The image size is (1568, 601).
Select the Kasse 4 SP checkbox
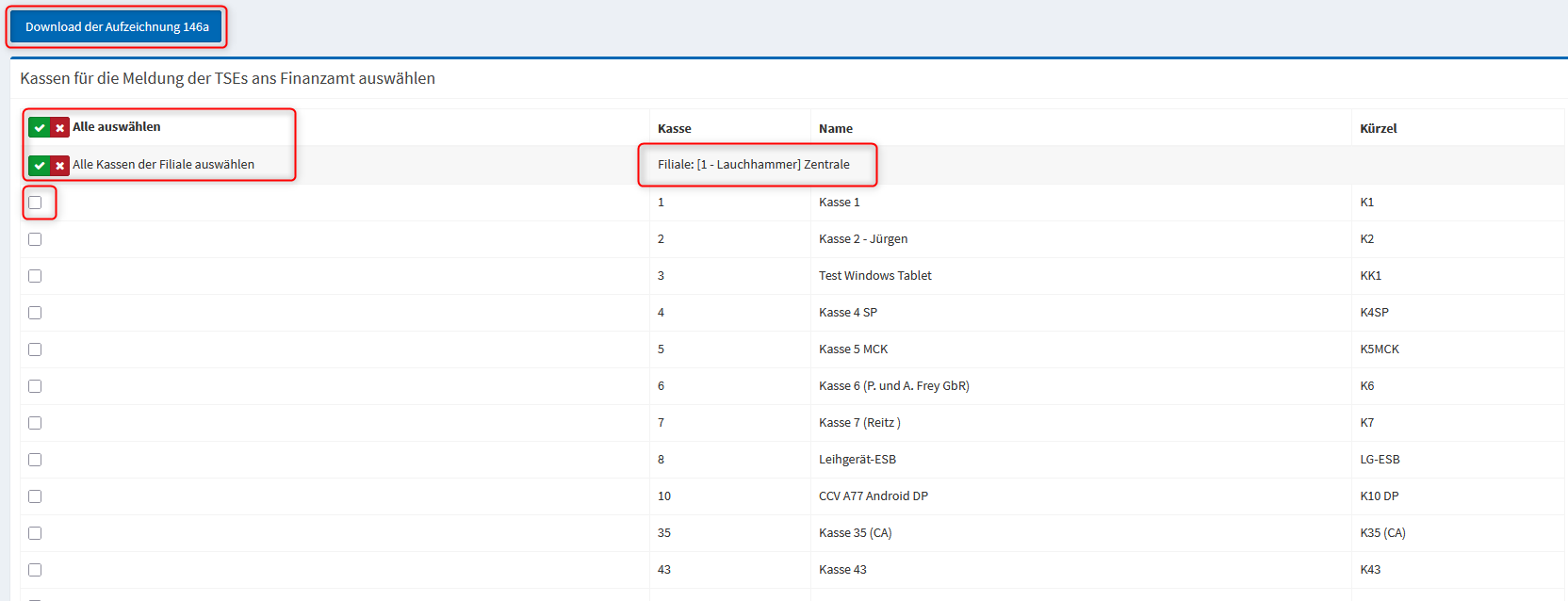click(x=35, y=313)
